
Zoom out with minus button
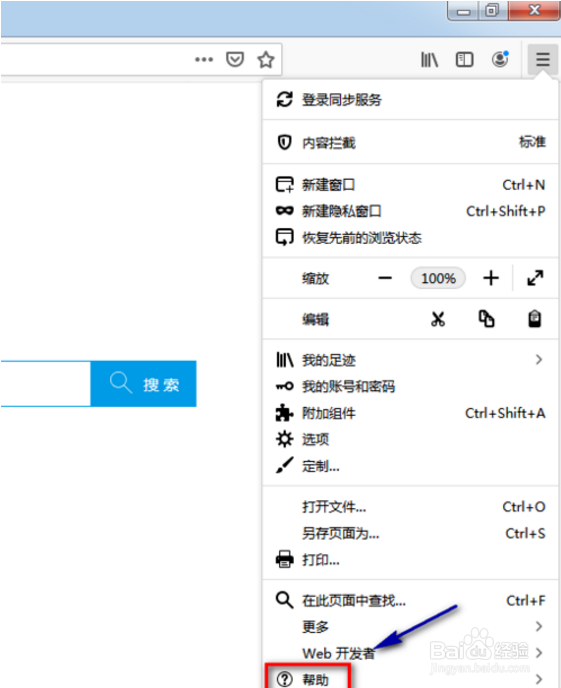(x=385, y=278)
